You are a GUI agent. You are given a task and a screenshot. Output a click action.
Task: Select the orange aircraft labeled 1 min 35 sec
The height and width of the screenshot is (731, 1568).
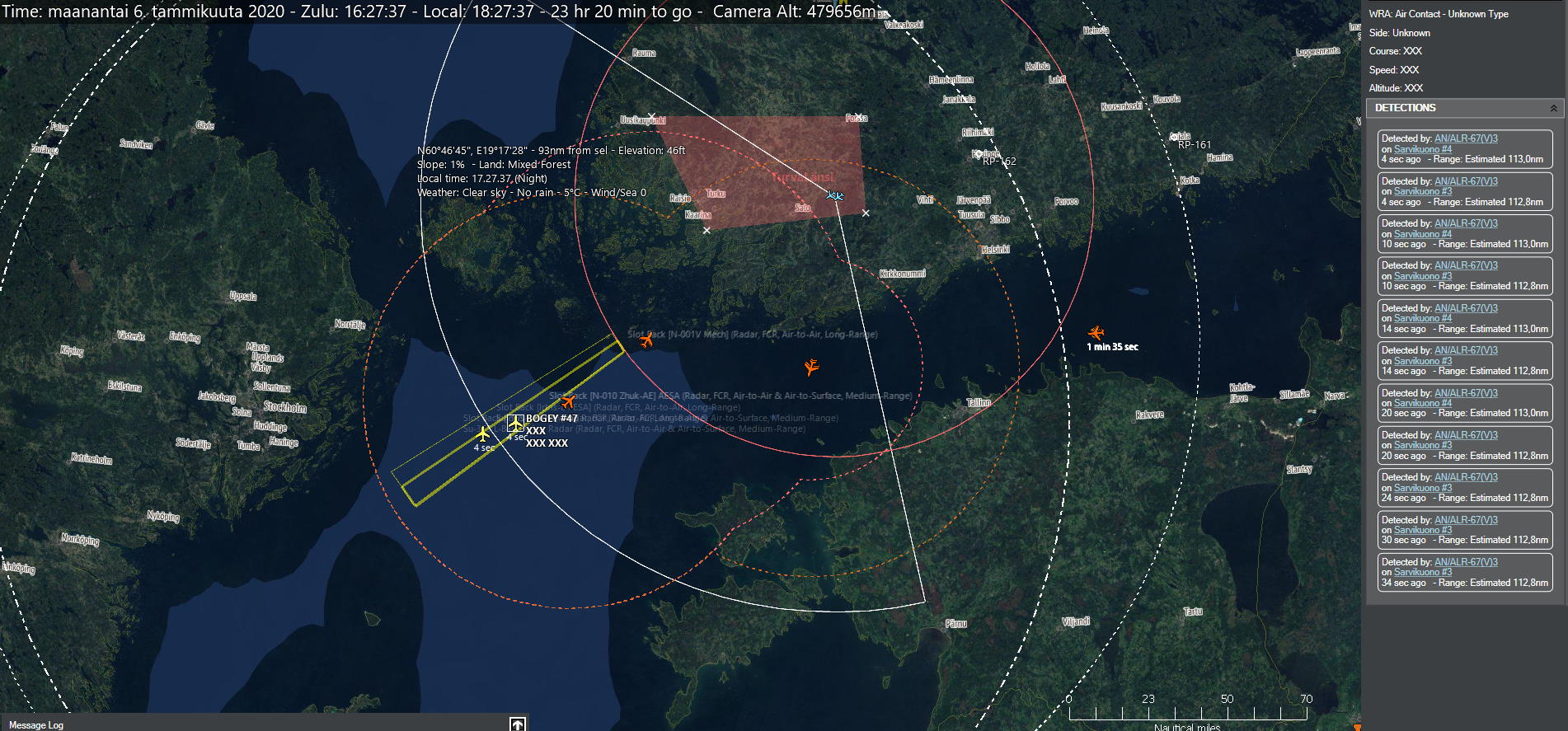pyautogui.click(x=1096, y=332)
